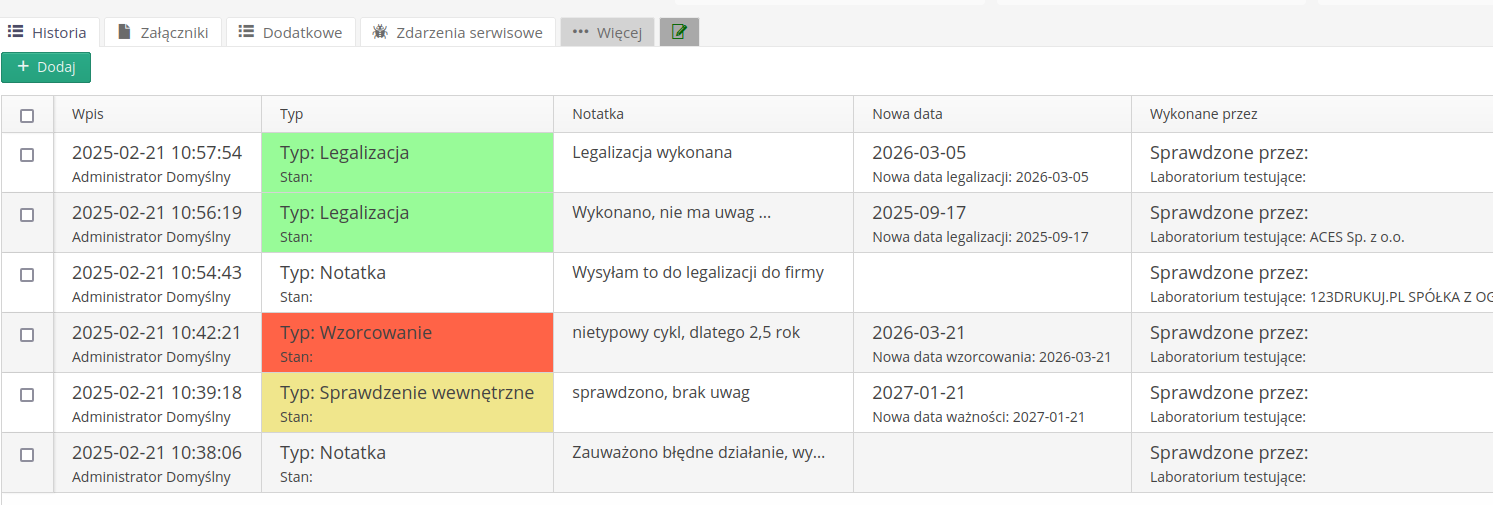1493x505 pixels.
Task: Click the Wpis column header
Action: coord(88,114)
